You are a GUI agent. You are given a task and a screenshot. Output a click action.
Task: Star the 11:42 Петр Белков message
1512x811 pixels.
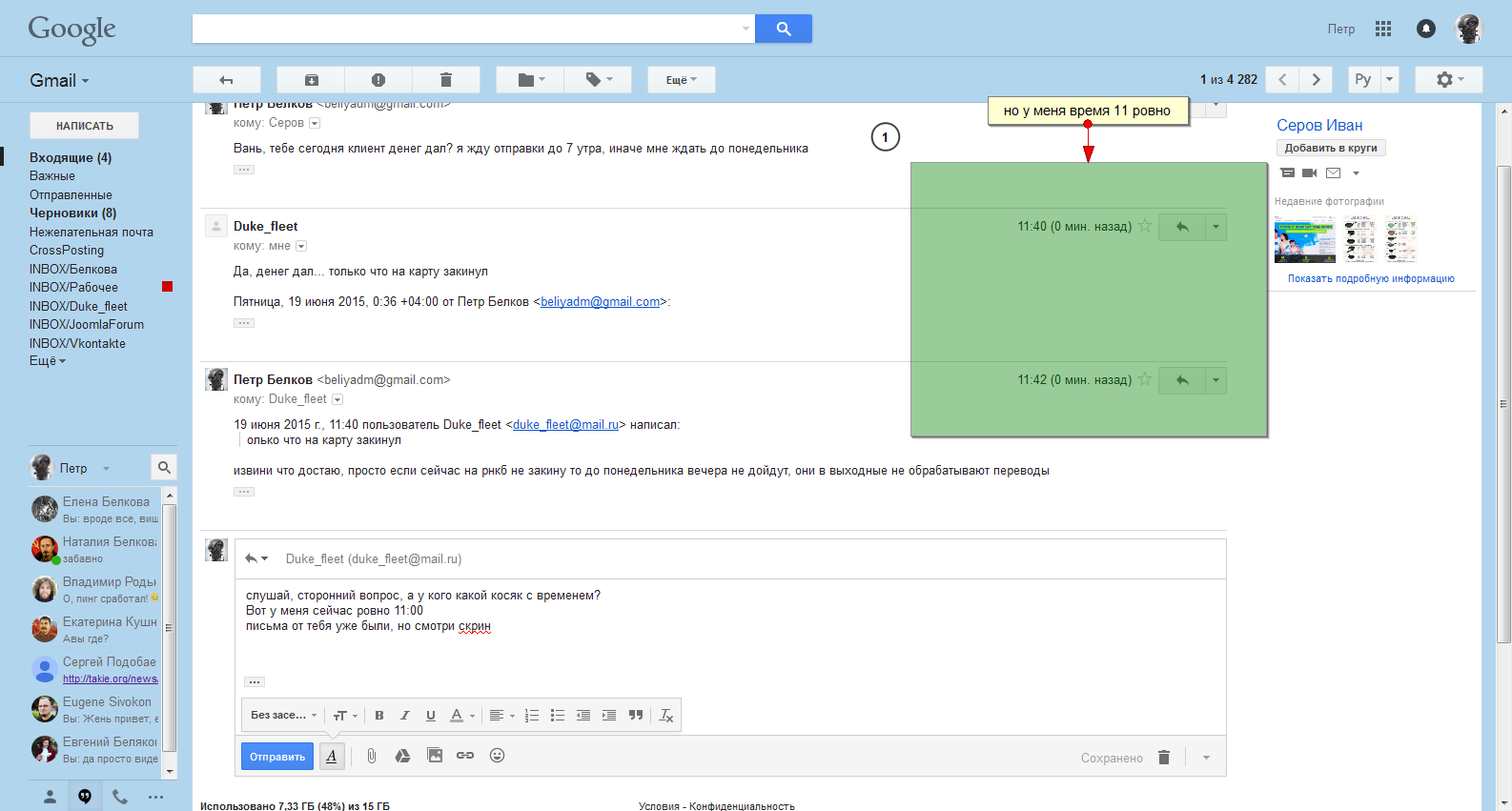tap(1145, 379)
